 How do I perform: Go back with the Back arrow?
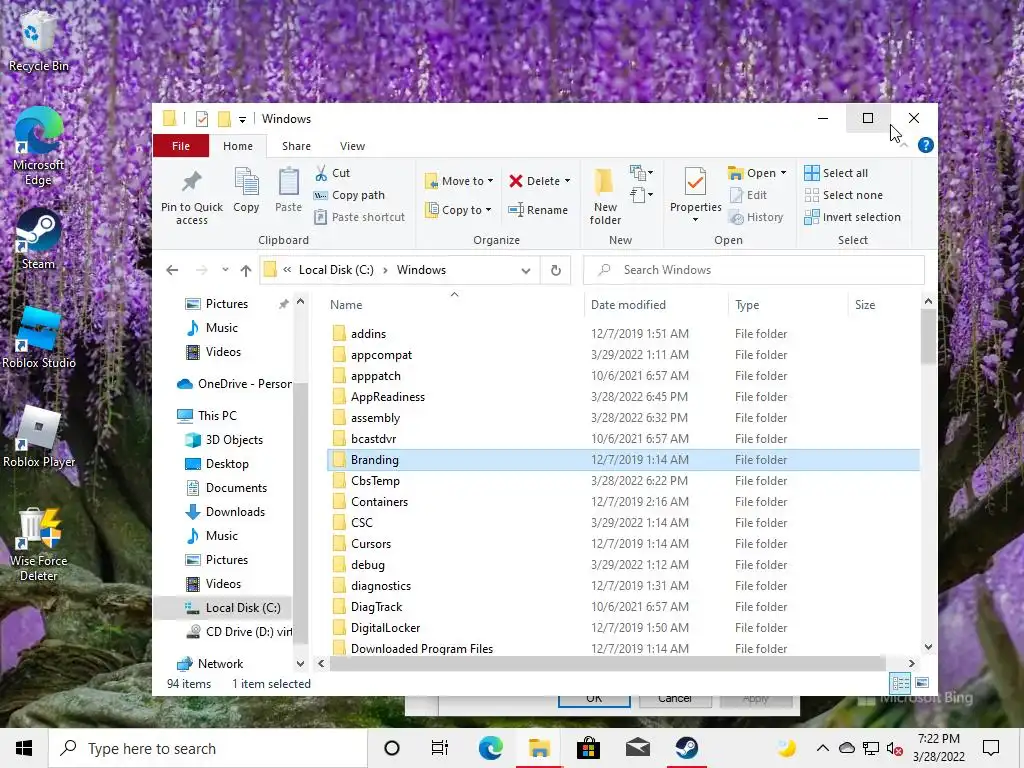click(172, 270)
